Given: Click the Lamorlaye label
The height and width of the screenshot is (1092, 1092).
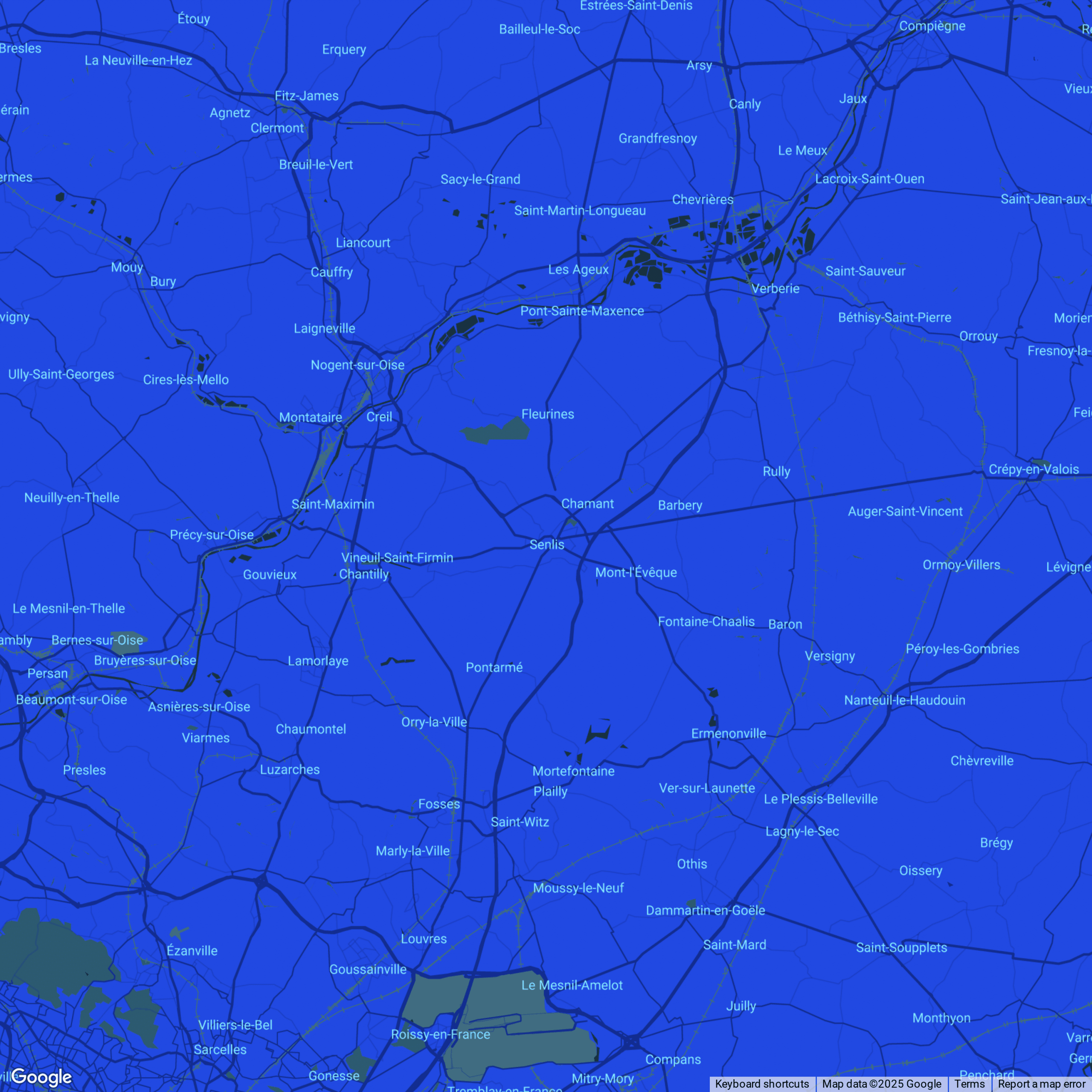Looking at the screenshot, I should 318,661.
